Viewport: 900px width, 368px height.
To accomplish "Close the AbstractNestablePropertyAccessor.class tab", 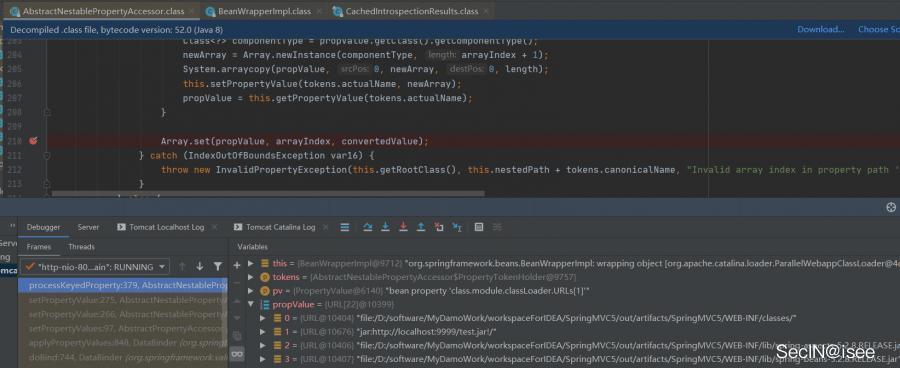I will pos(192,11).
